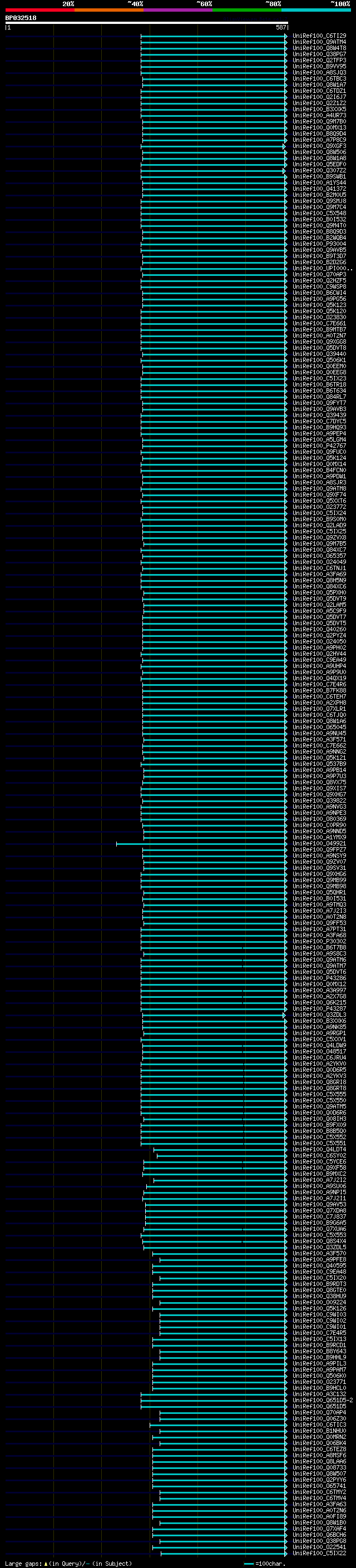Click the query end position 587
This screenshot has width=356, height=1568.
point(280,27)
